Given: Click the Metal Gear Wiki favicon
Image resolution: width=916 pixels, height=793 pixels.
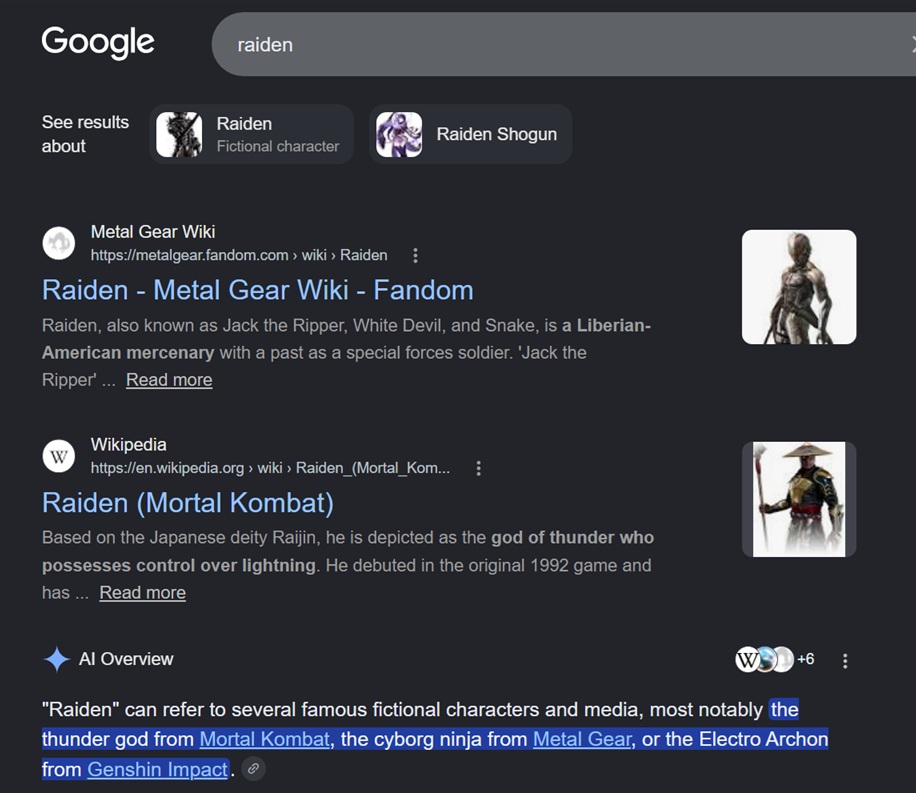Looking at the screenshot, I should coord(58,243).
